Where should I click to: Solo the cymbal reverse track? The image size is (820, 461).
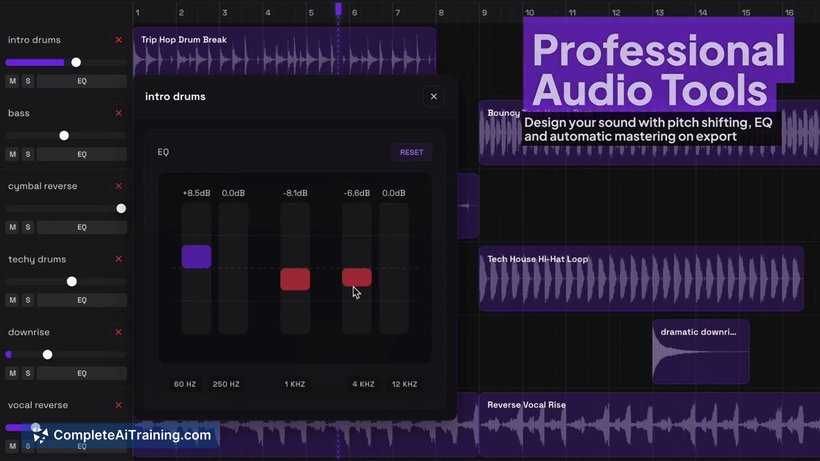pos(28,227)
